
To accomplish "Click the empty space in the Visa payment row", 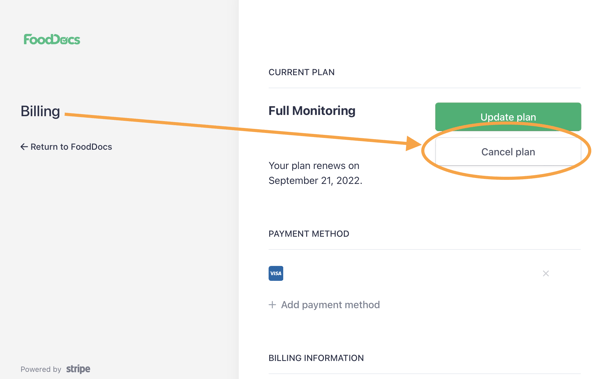I will point(411,273).
